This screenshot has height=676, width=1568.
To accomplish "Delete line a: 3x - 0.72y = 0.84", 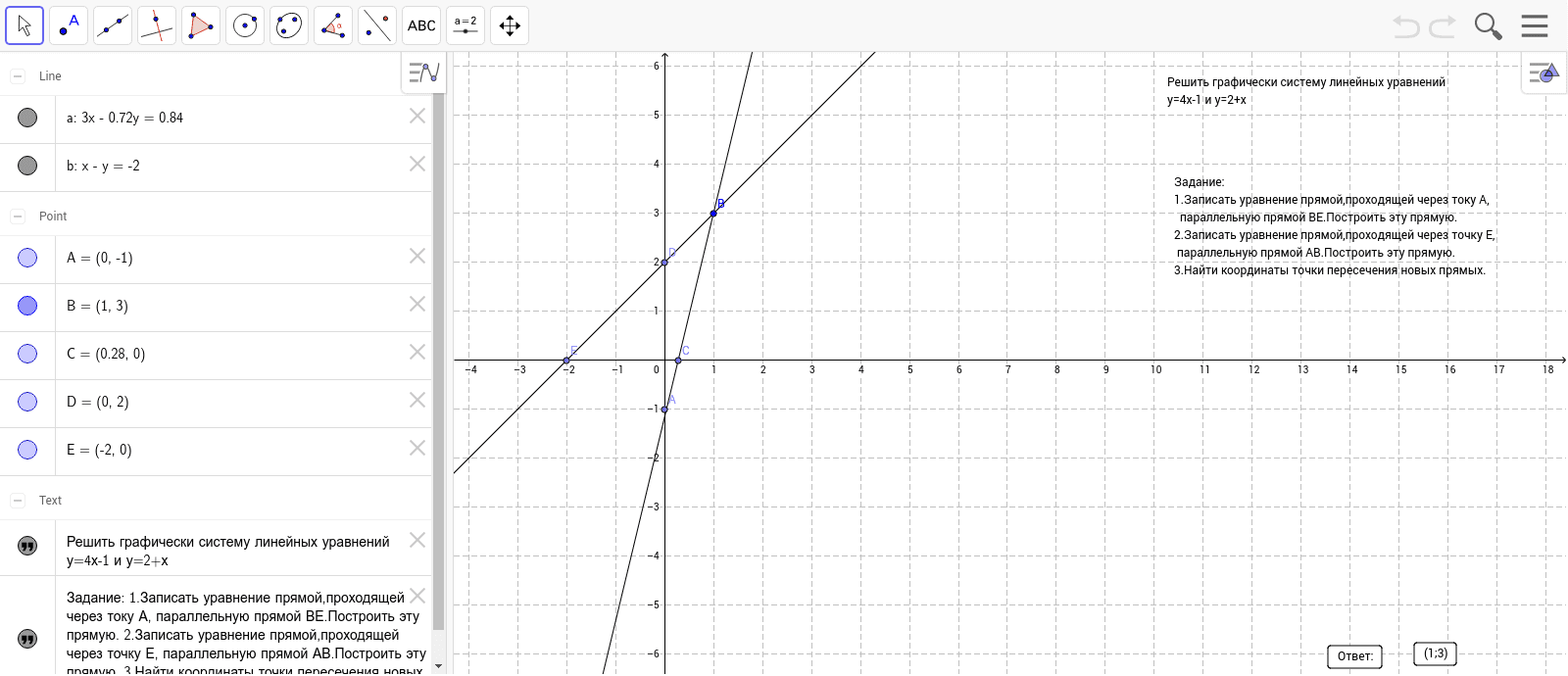I will point(417,116).
